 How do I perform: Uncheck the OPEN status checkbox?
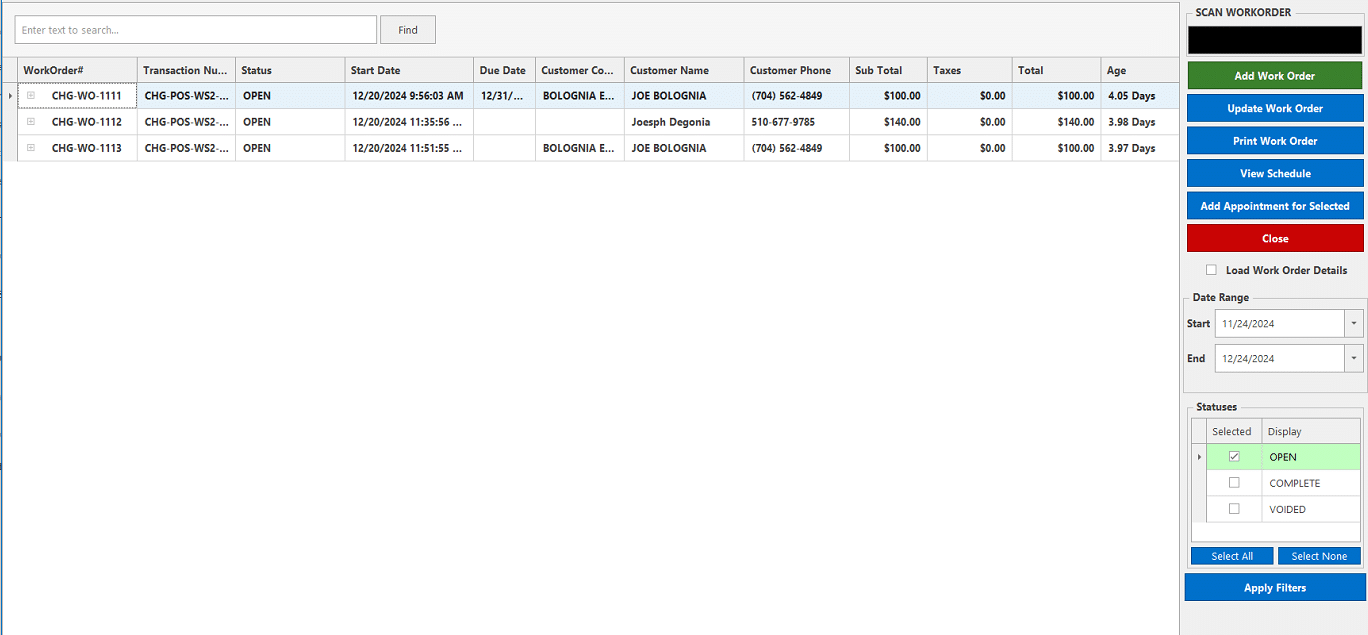pyautogui.click(x=1234, y=457)
